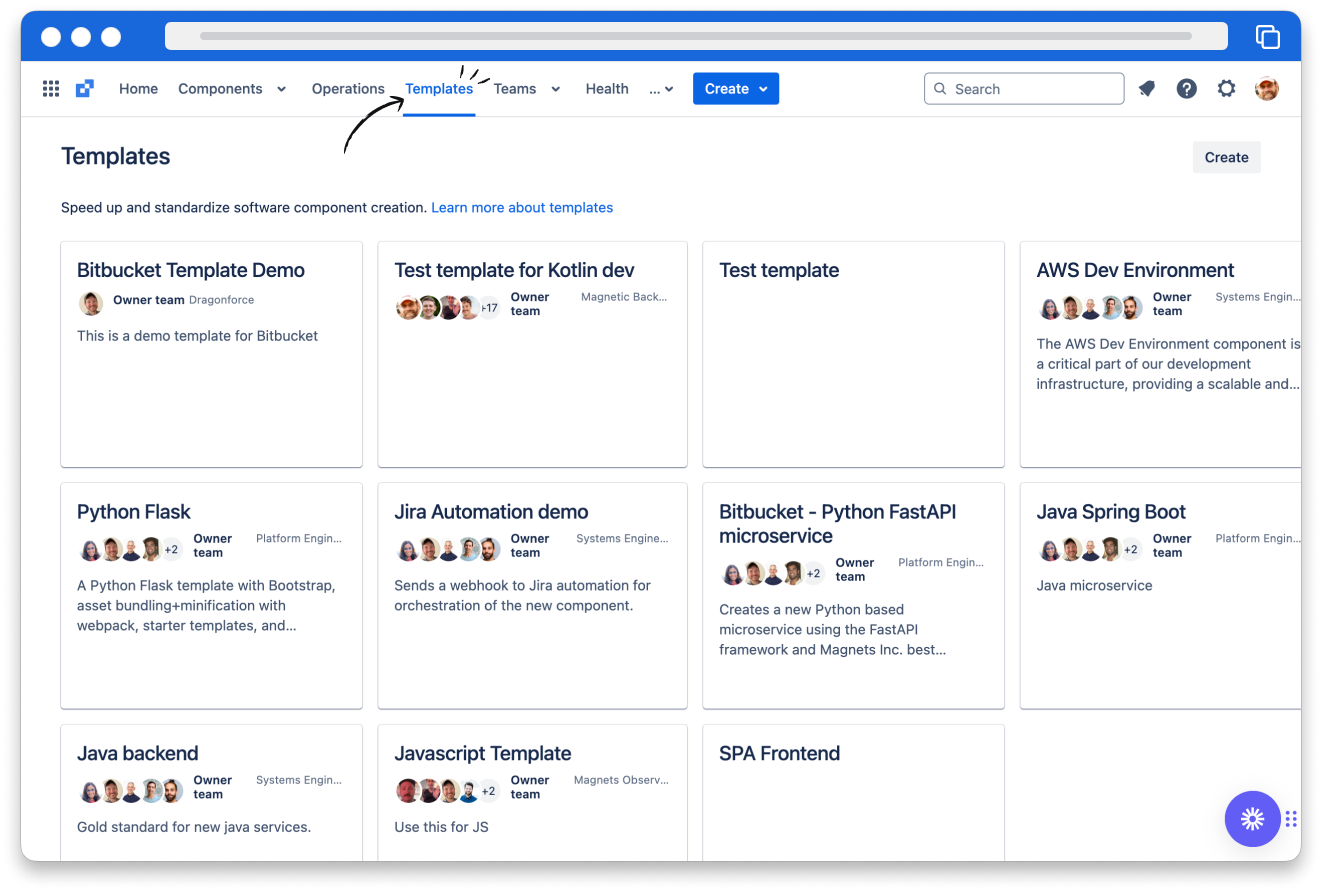
Task: Click the +2 badge on Bitbucket Python FastAPI card
Action: pyautogui.click(x=814, y=573)
